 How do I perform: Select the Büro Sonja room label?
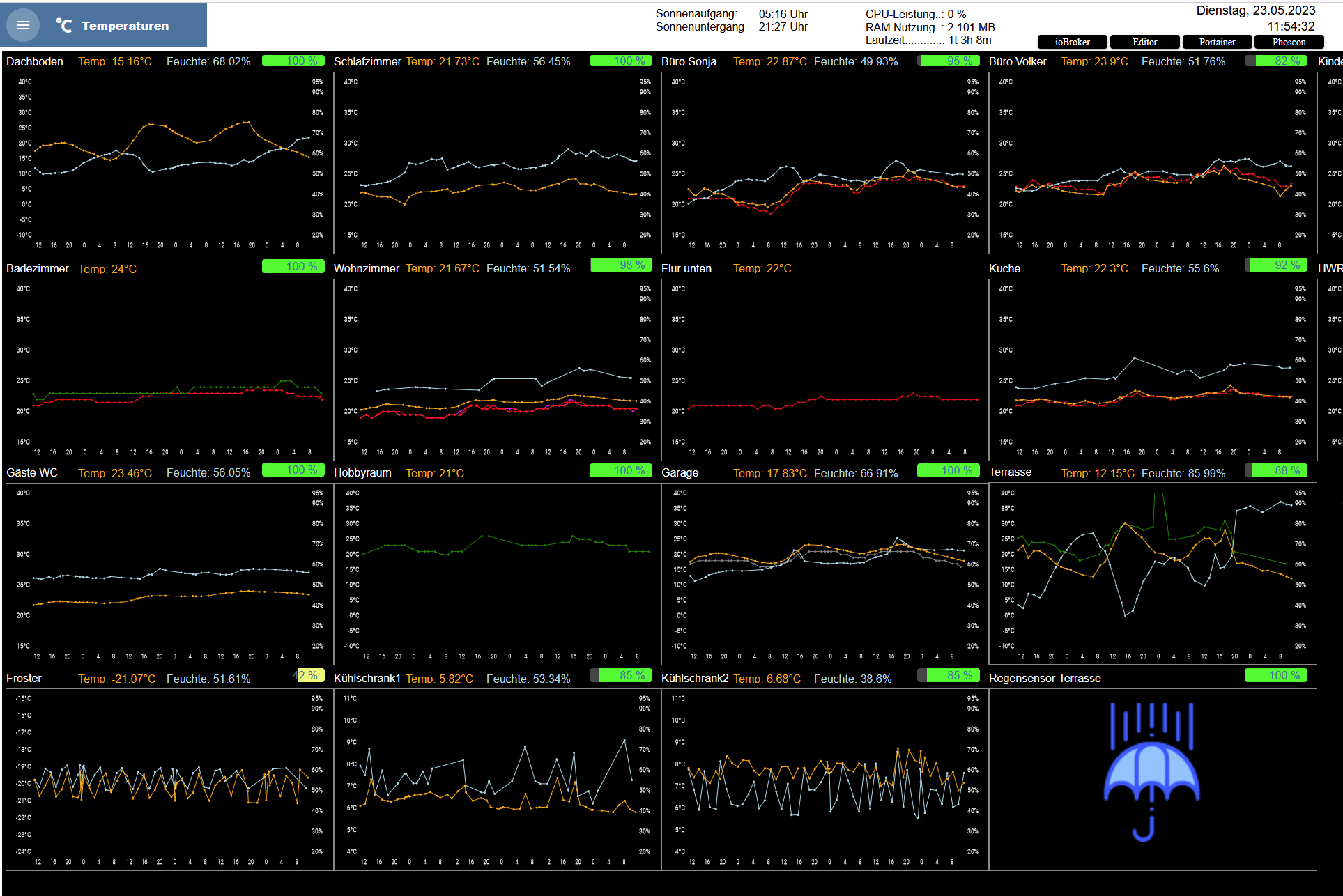tap(689, 61)
